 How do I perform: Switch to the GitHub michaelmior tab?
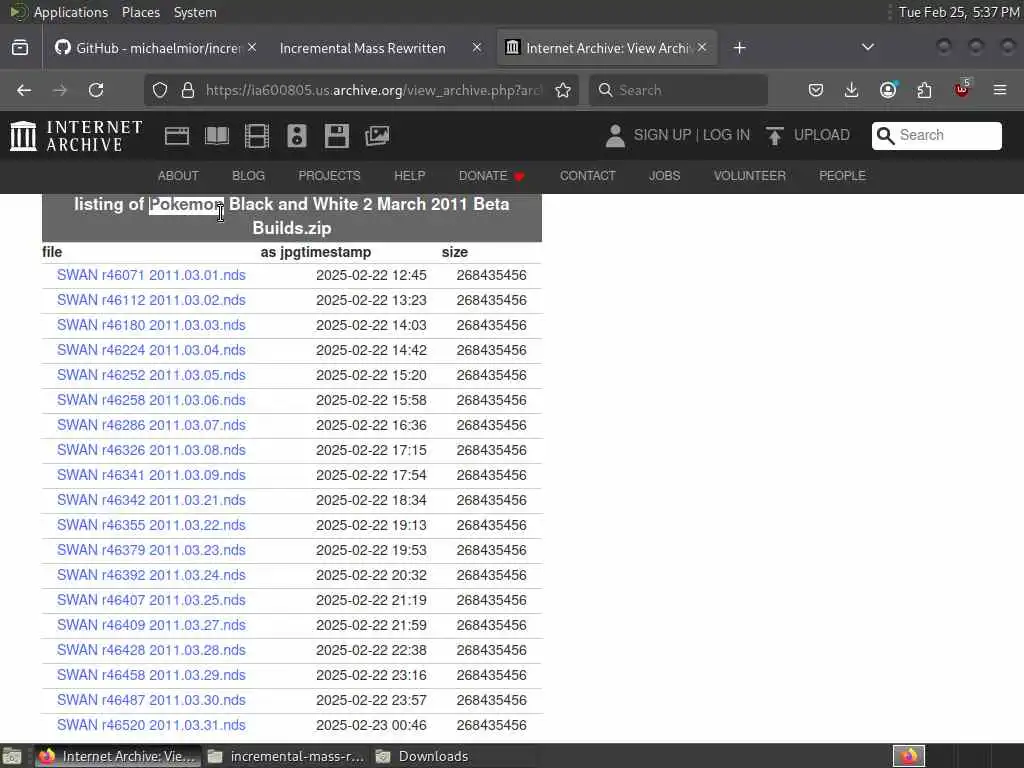coord(155,48)
